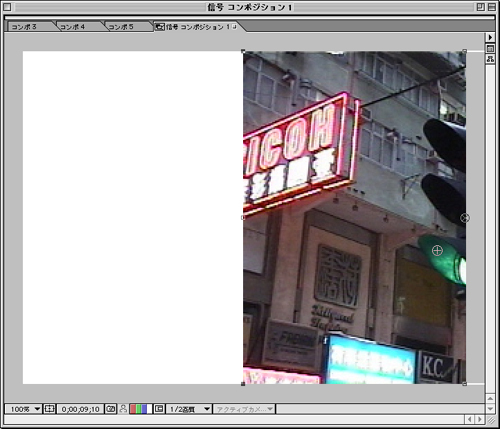Toggle the title-action safe zones icon
The height and width of the screenshot is (429, 500).
pyautogui.click(x=49, y=409)
